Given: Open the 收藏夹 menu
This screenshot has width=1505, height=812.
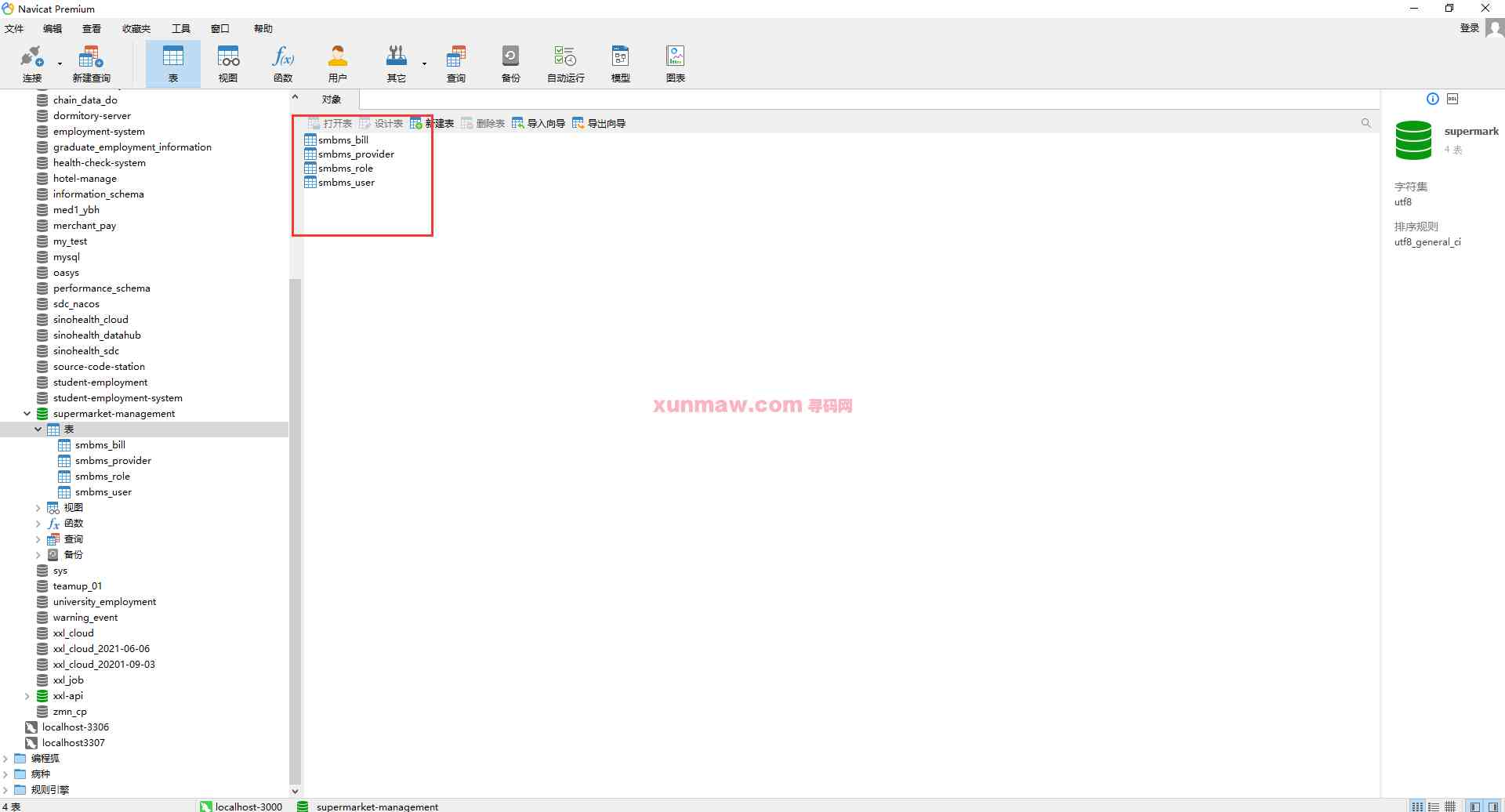Looking at the screenshot, I should pos(136,28).
